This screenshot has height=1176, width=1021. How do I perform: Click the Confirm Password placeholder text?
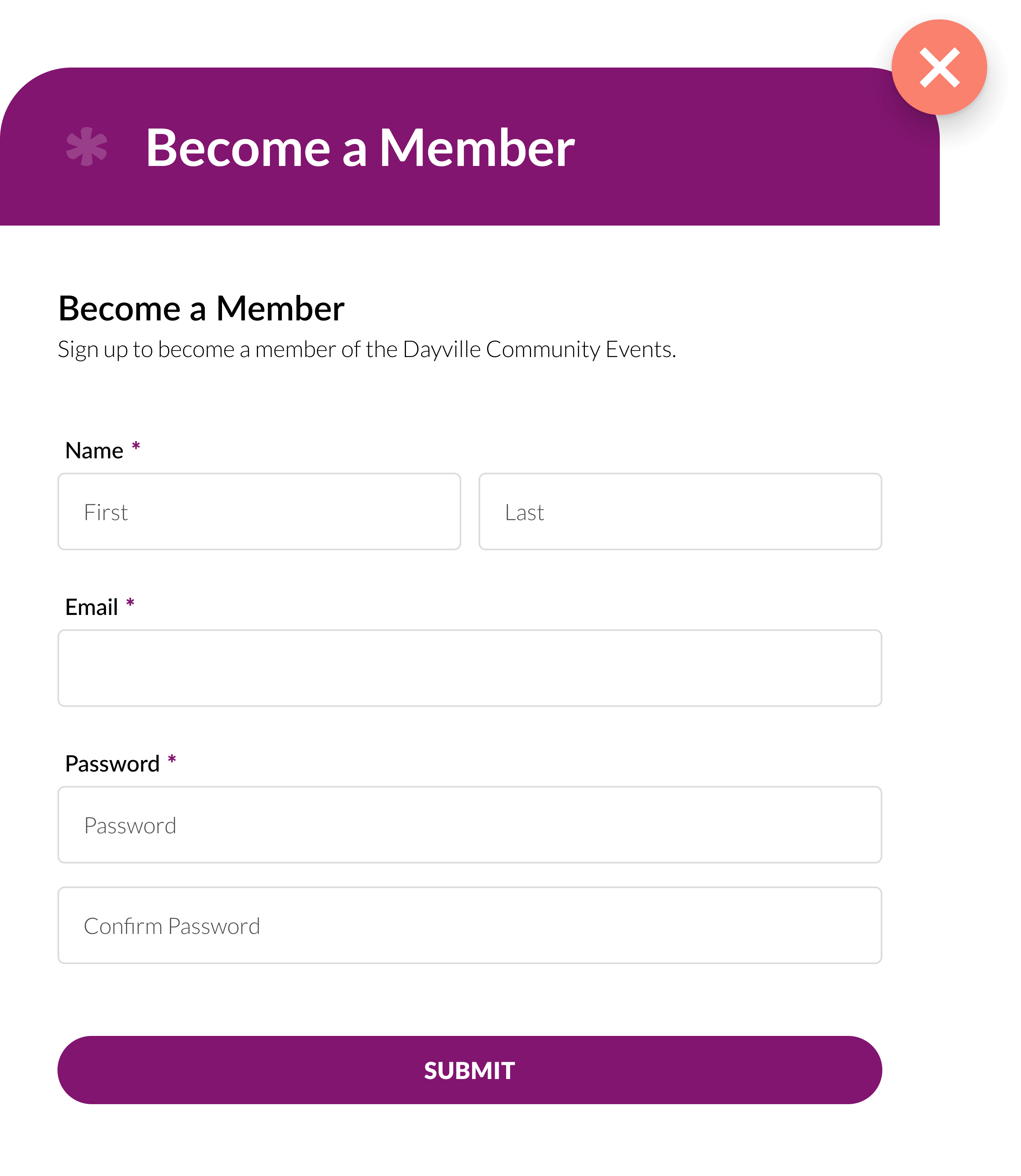click(171, 926)
